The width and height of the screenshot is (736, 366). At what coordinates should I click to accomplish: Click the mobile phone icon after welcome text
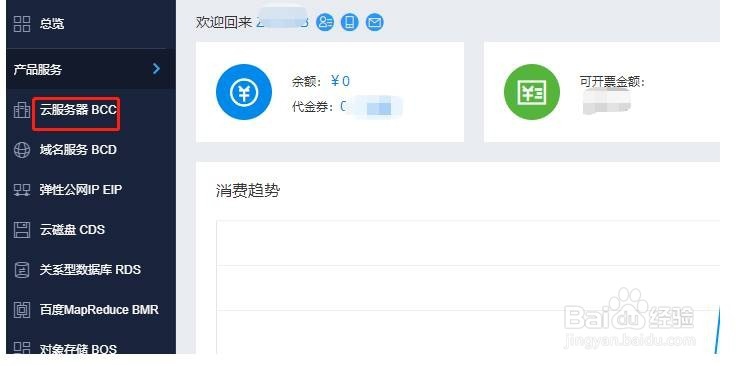click(x=350, y=22)
